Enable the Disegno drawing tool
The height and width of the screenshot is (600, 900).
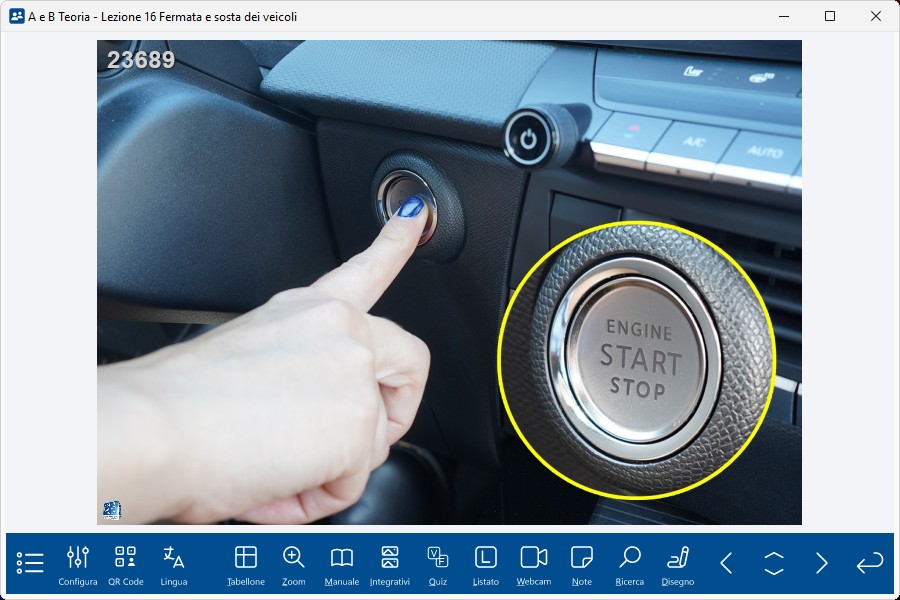pyautogui.click(x=678, y=565)
